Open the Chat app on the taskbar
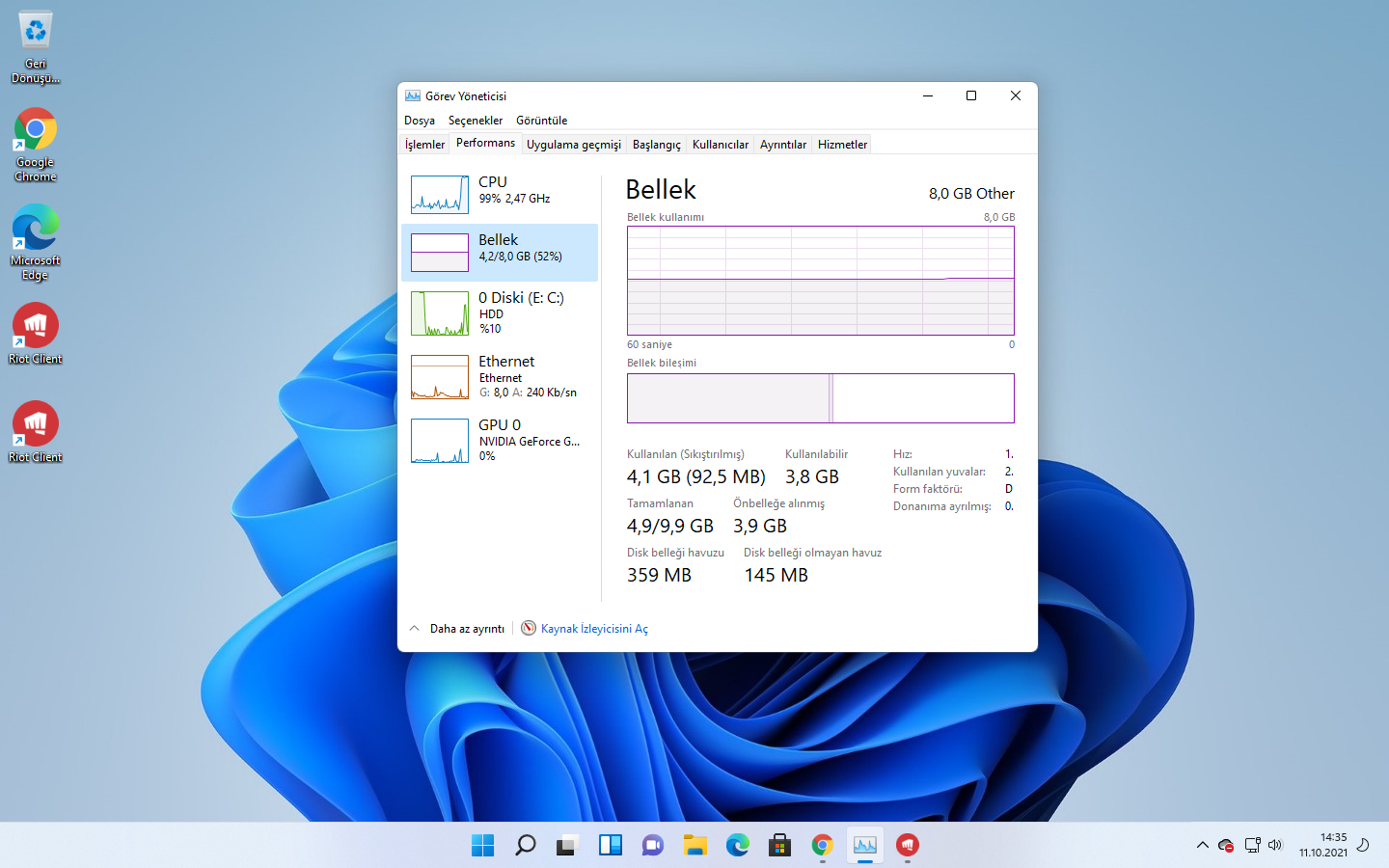 653,846
